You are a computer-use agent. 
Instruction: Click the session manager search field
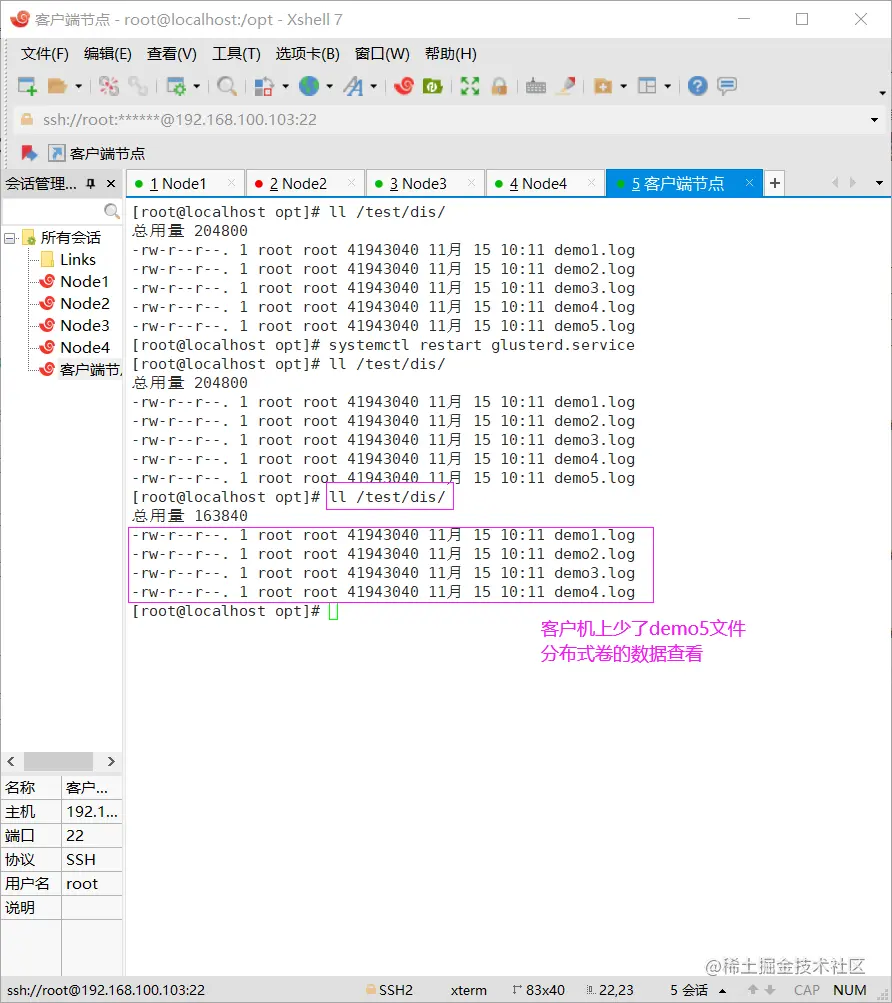tap(61, 210)
